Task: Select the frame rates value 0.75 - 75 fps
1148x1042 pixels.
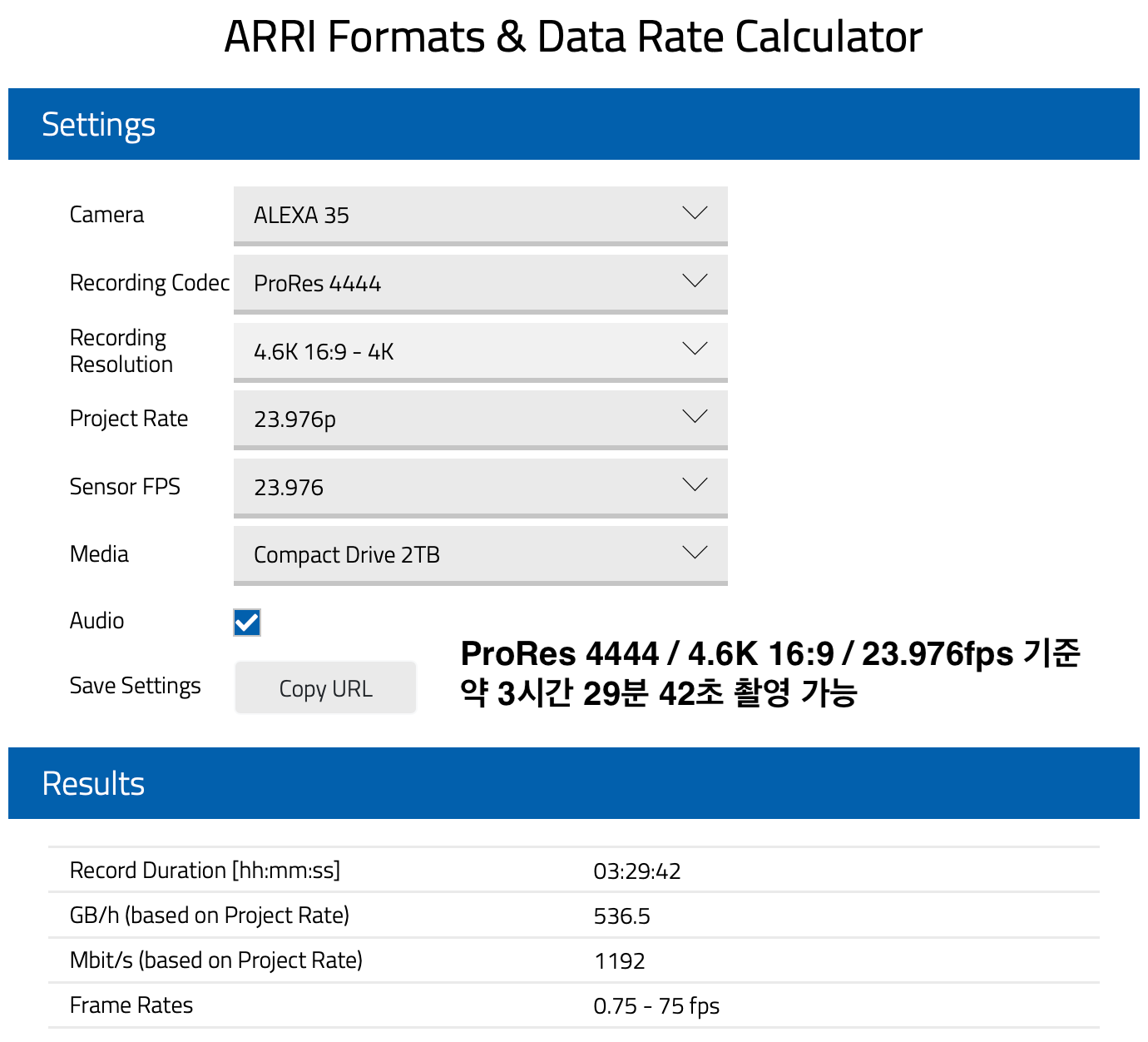Action: (656, 1006)
